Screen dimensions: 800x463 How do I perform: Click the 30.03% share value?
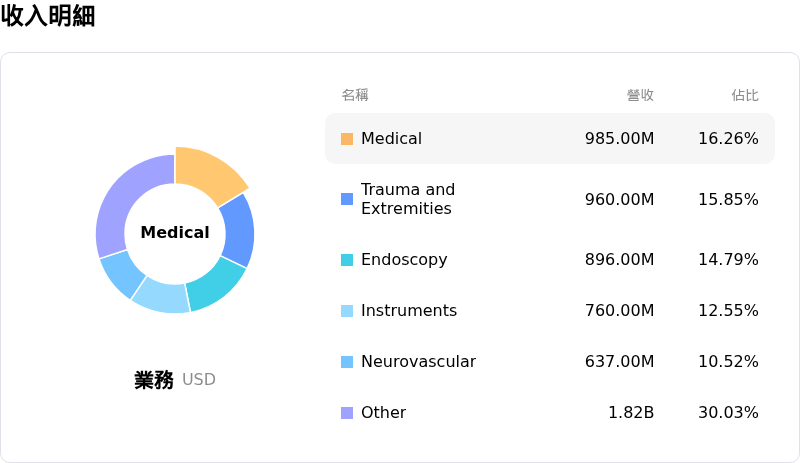728,413
